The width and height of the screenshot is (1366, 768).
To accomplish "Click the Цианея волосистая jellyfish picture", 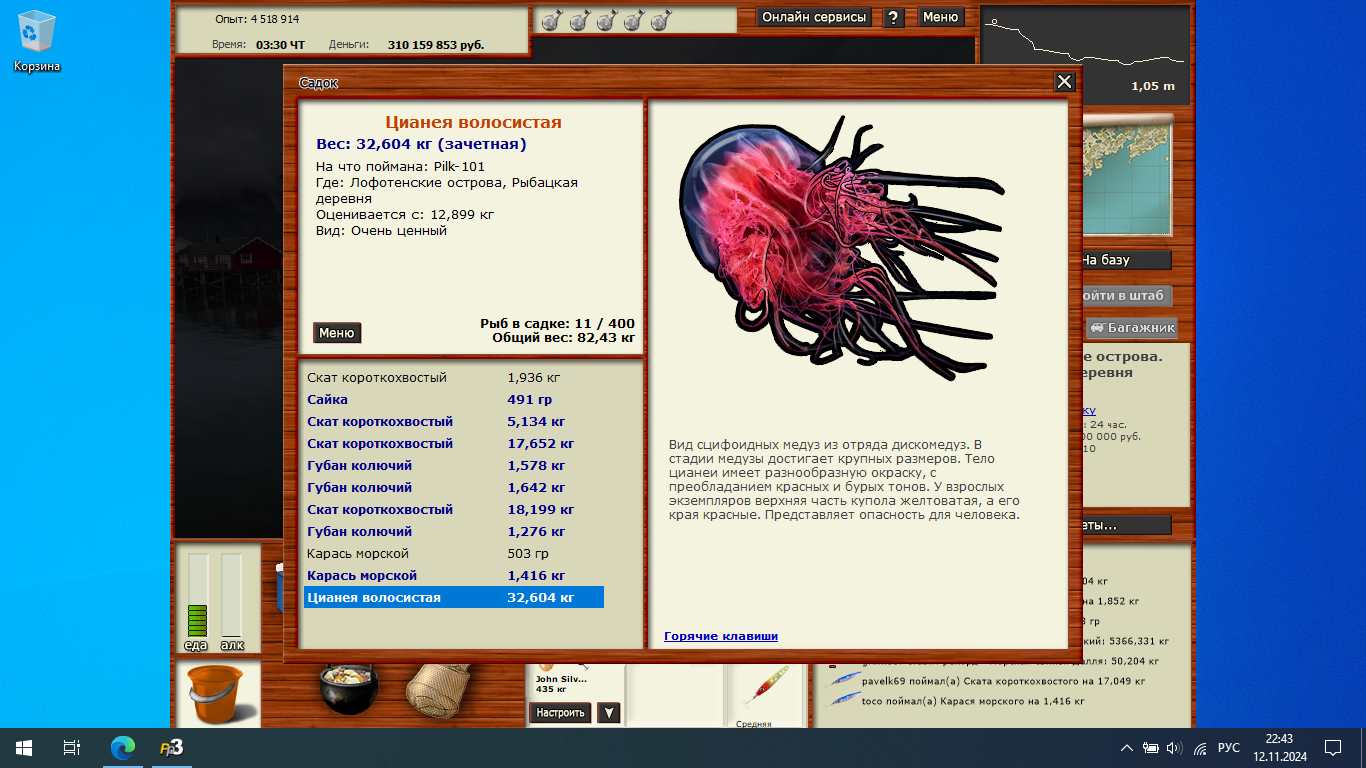I will (840, 250).
